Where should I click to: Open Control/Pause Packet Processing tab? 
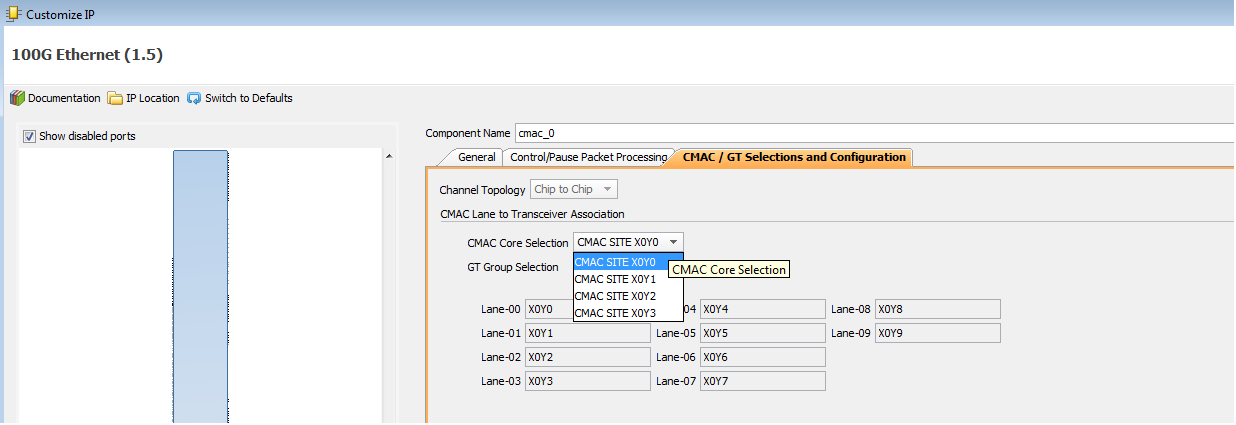(588, 157)
